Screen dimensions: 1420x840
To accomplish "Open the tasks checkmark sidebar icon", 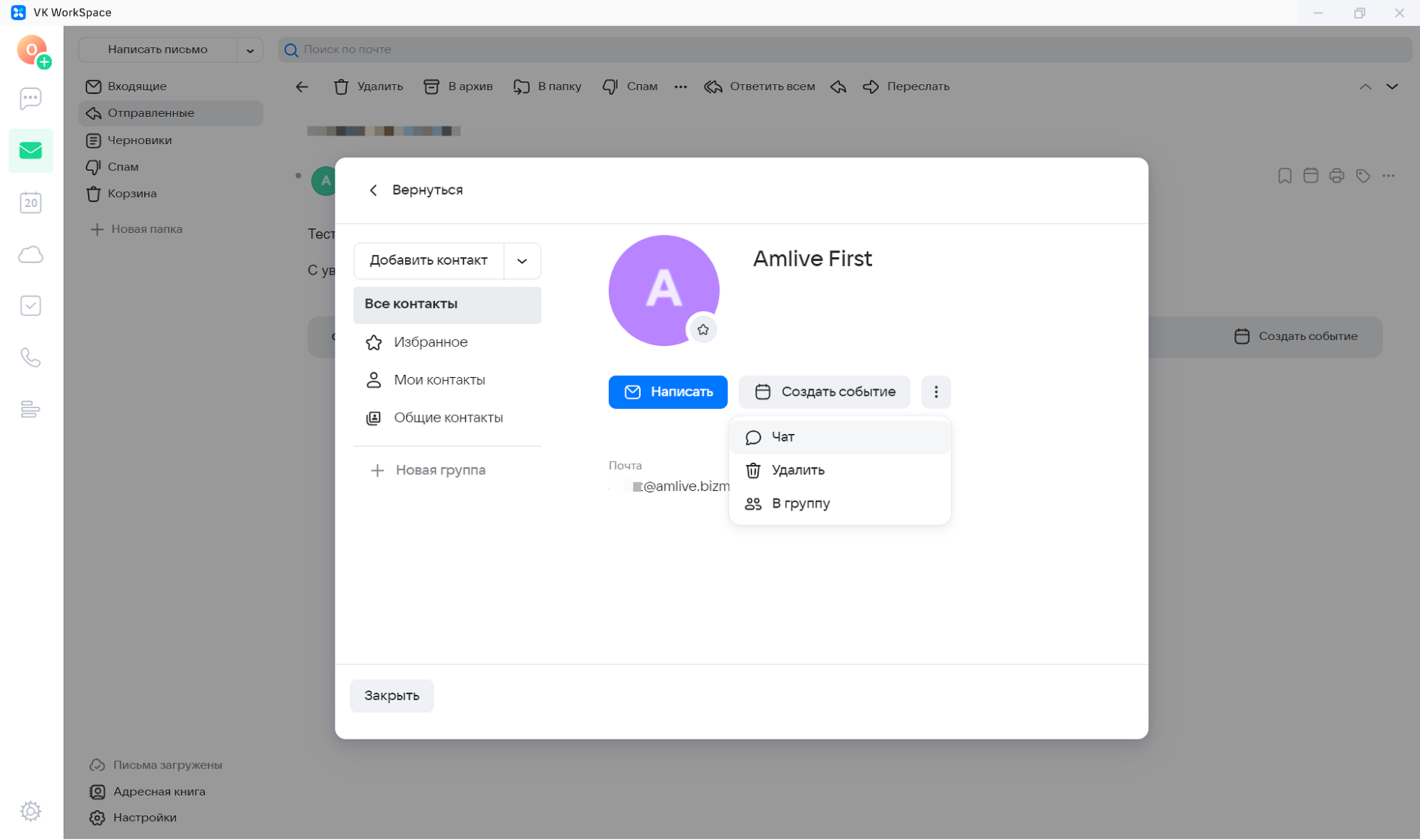I will coord(31,306).
